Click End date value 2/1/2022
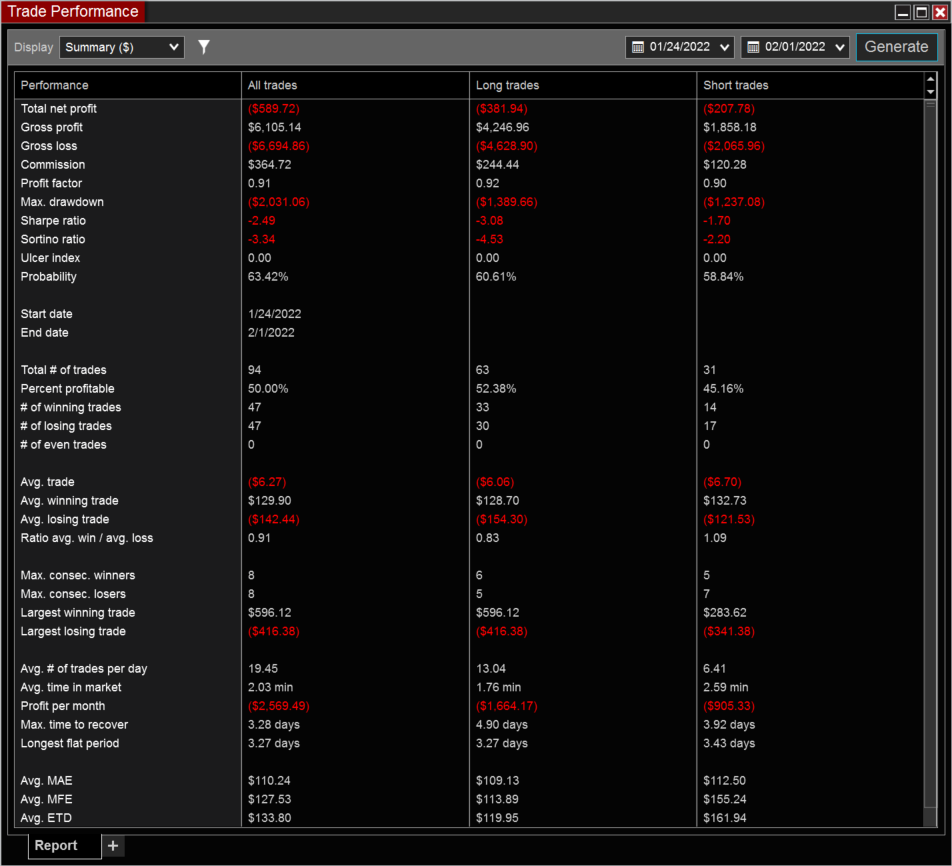952x866 pixels. [x=271, y=333]
